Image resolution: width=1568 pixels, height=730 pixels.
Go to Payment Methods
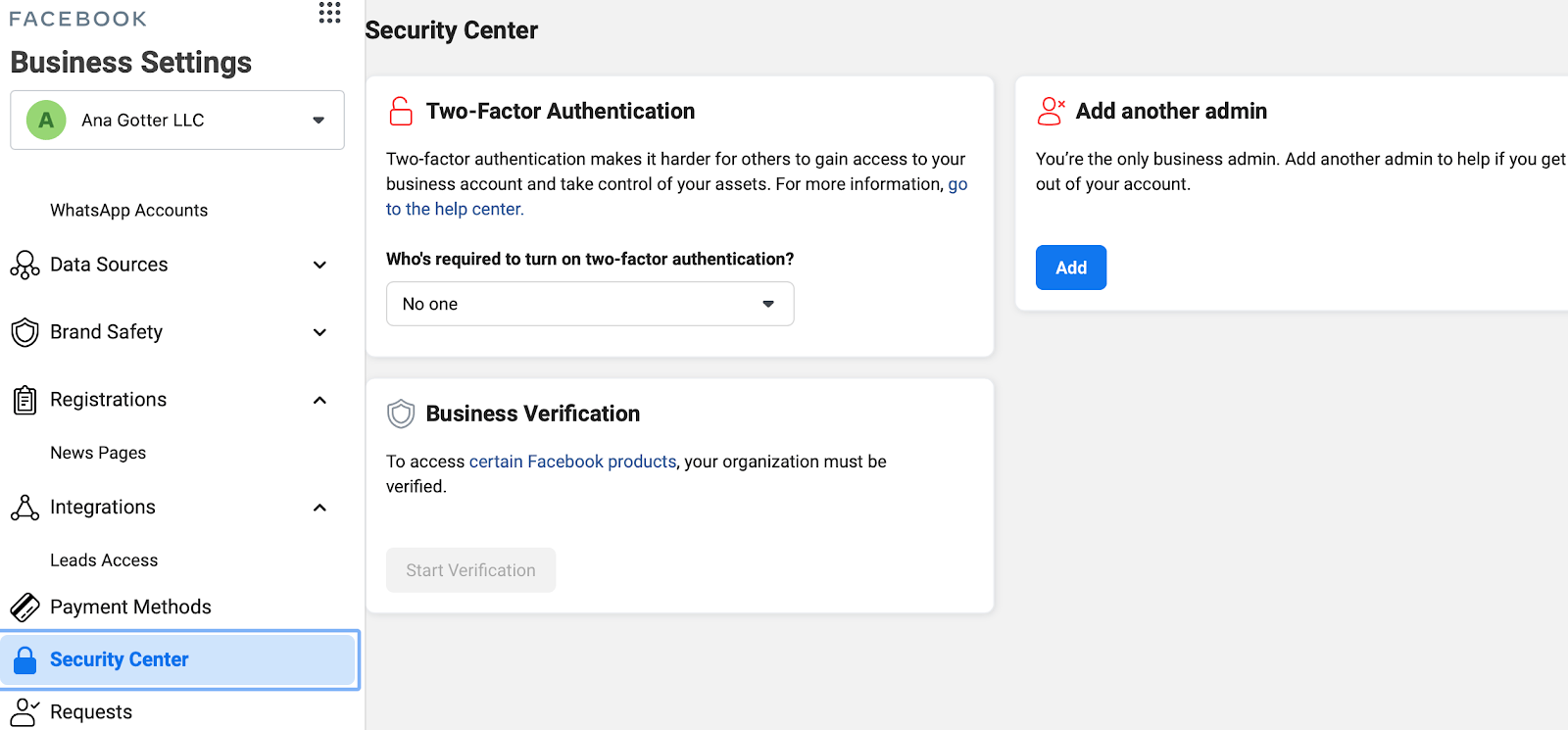click(130, 608)
